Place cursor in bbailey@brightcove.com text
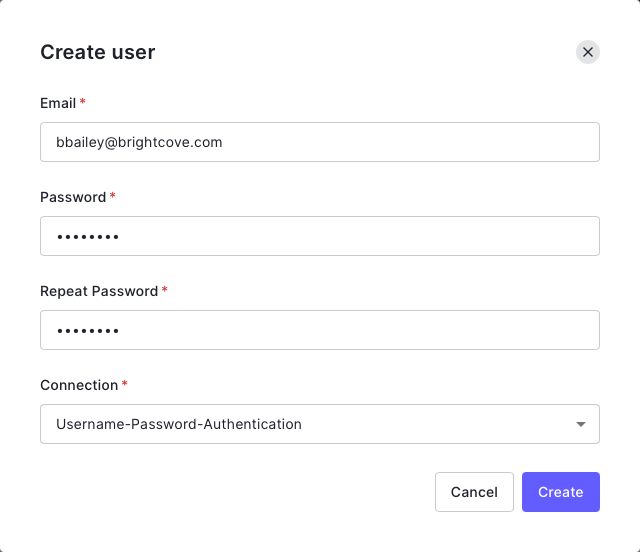The image size is (640, 552). [139, 142]
